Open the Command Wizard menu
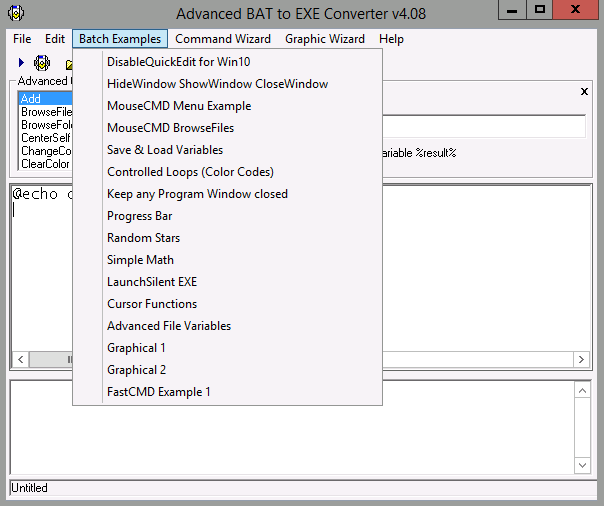 click(222, 39)
